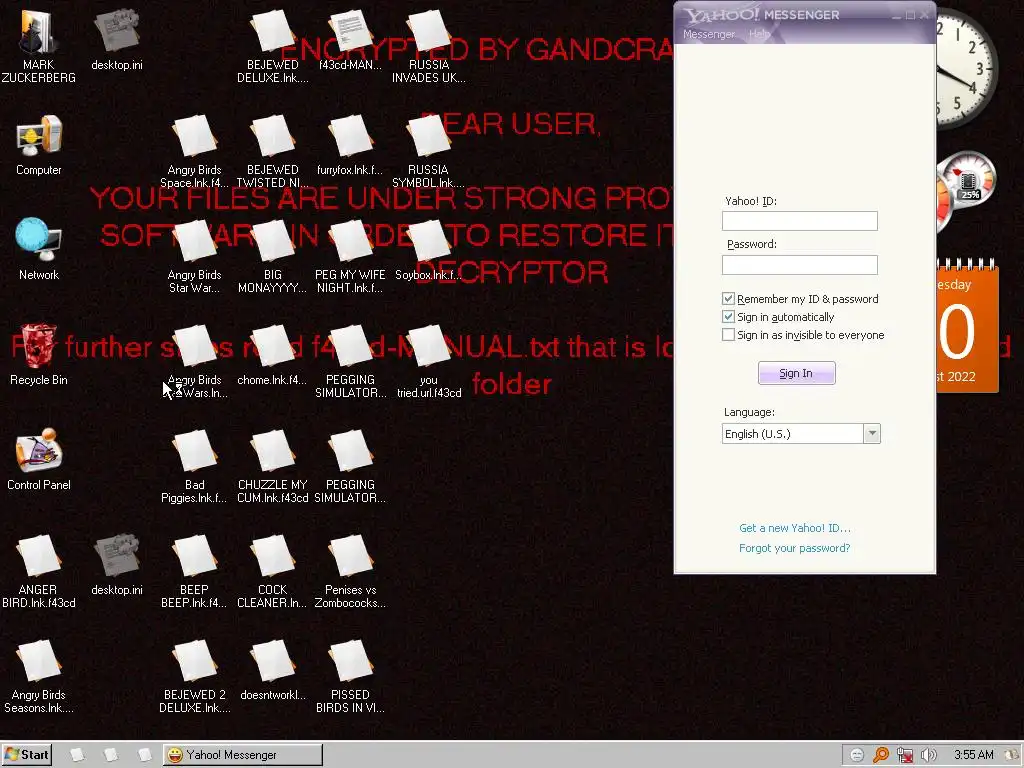The height and width of the screenshot is (768, 1024).
Task: Select the BEJEWED DELUXE.lnk file icon
Action: 272,46
